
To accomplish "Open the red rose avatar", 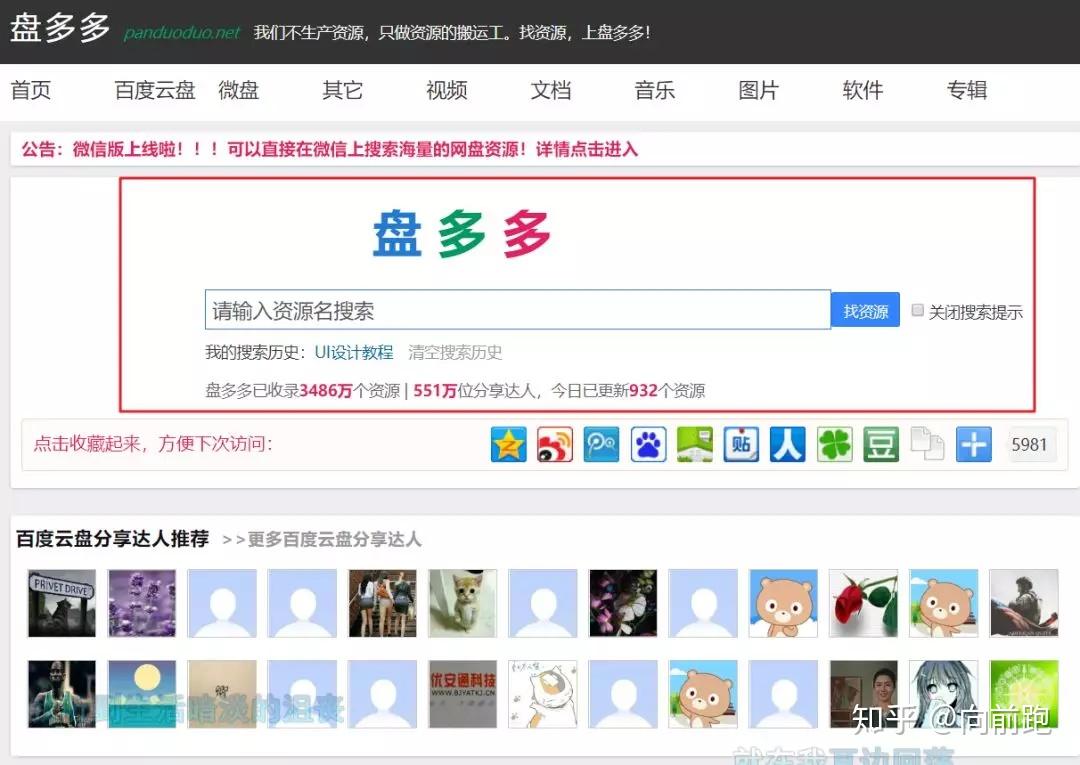I will click(864, 603).
